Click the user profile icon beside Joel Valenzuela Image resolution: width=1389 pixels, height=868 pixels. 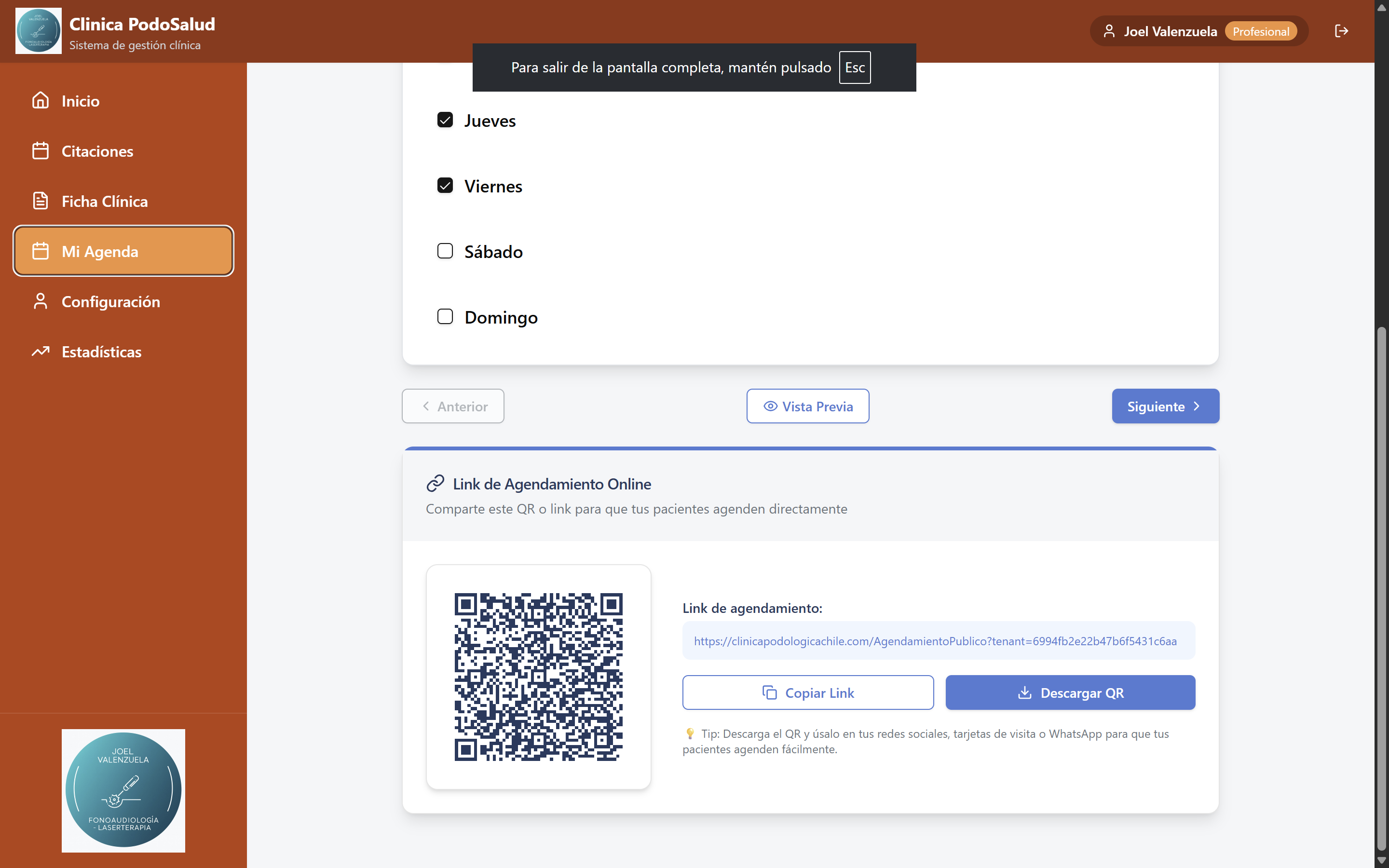(1109, 31)
